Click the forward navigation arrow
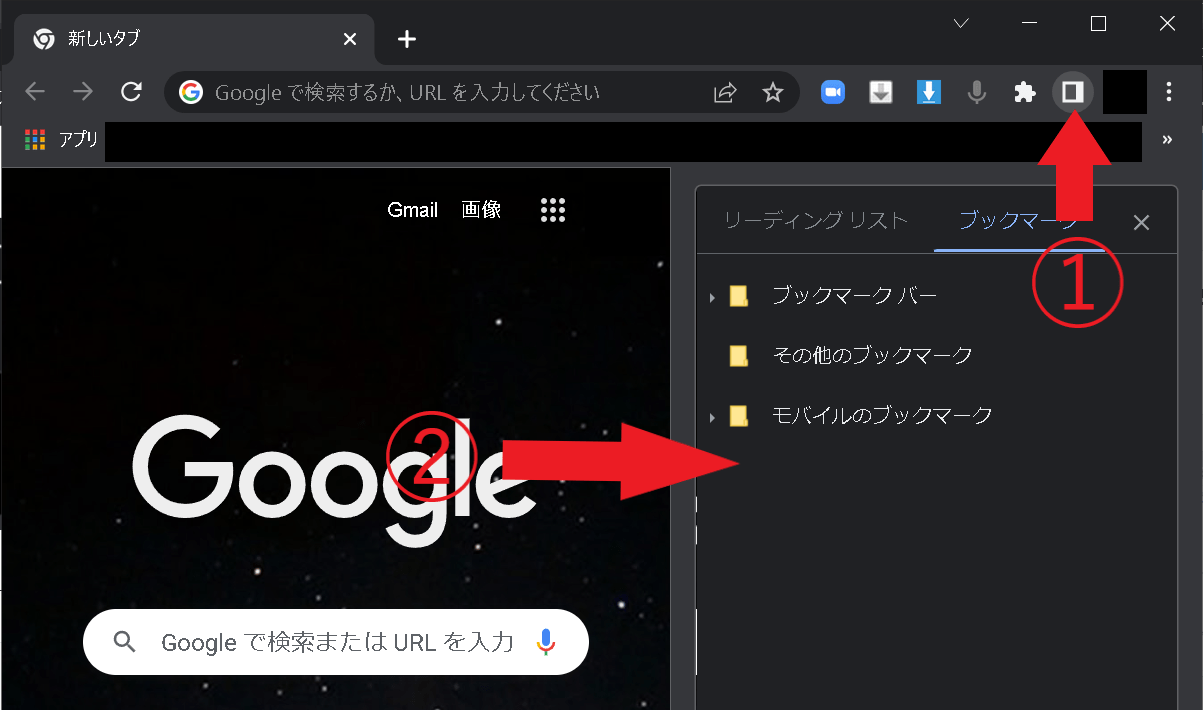1203x710 pixels. [83, 92]
